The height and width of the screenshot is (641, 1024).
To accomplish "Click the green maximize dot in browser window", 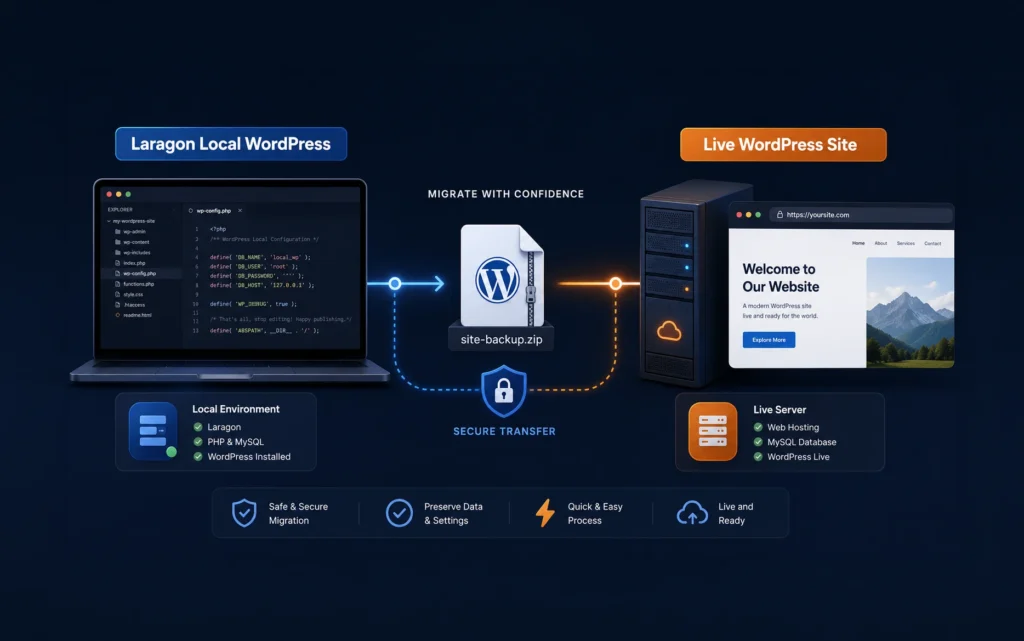I will point(758,215).
